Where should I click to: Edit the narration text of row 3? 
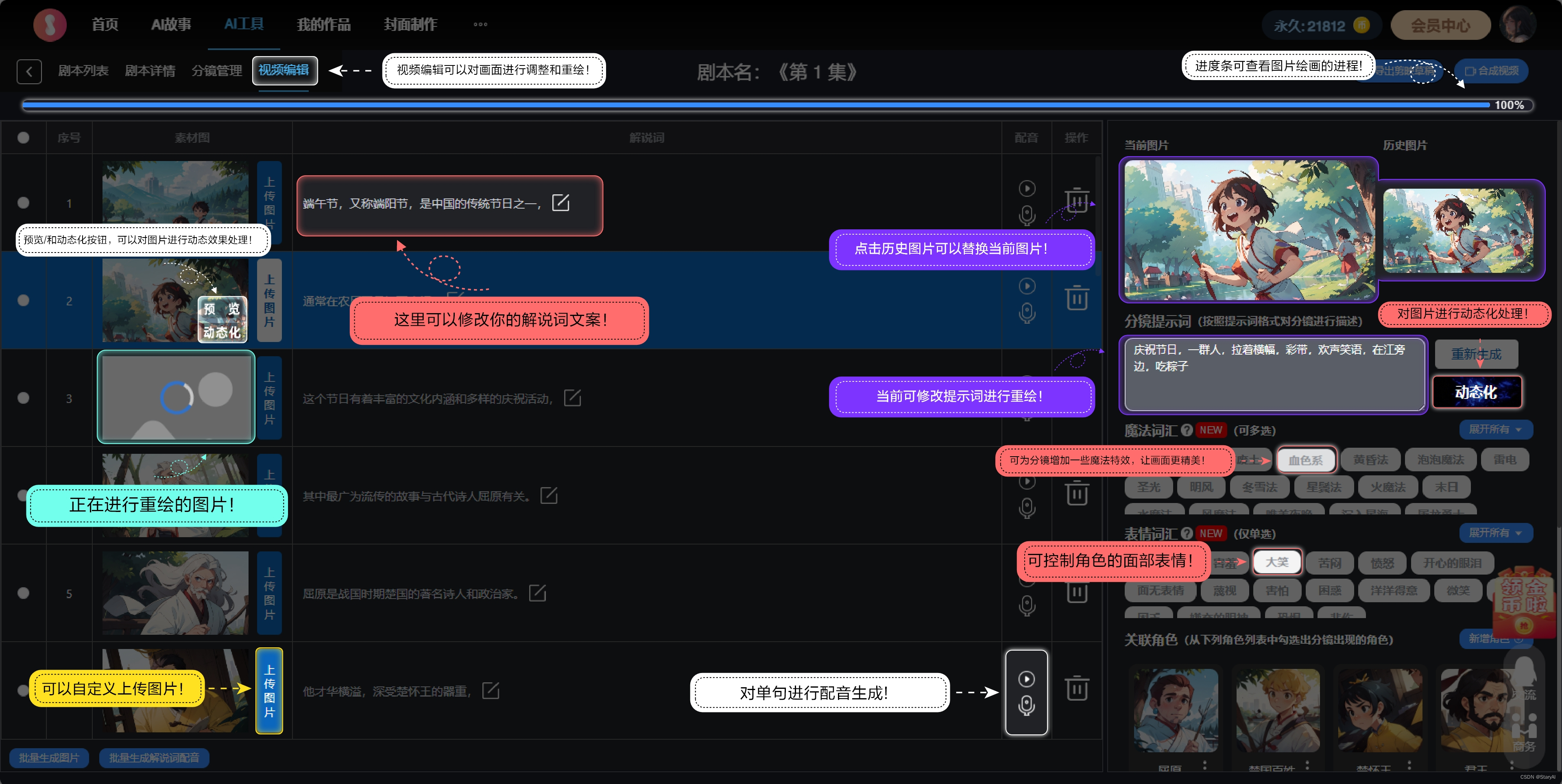point(572,399)
